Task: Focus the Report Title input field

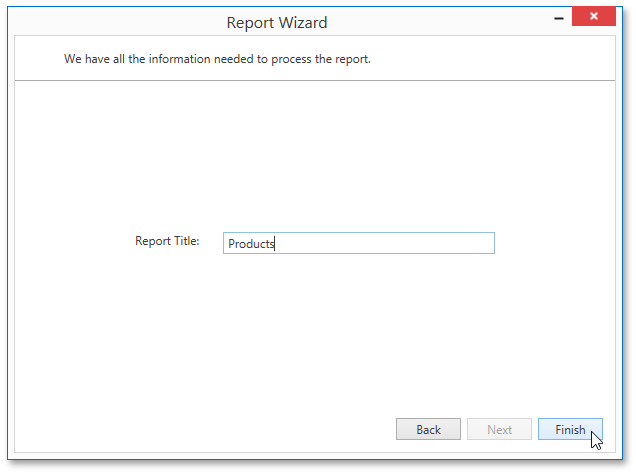Action: point(359,243)
